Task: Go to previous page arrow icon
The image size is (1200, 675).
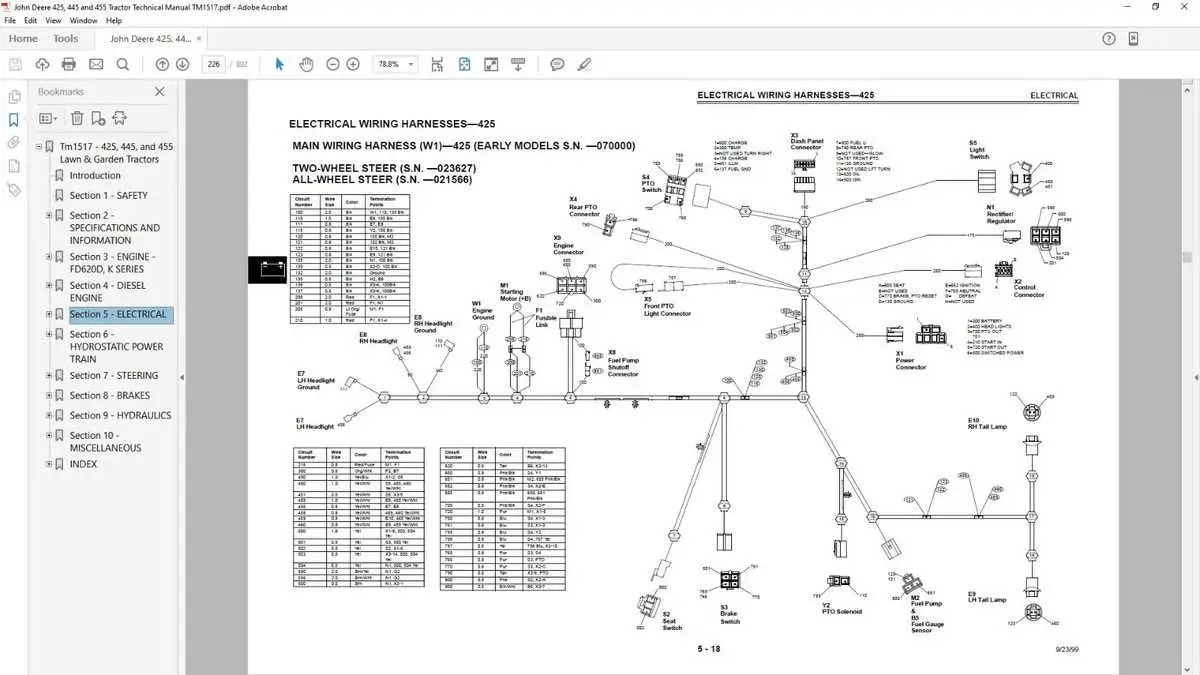Action: click(x=162, y=64)
